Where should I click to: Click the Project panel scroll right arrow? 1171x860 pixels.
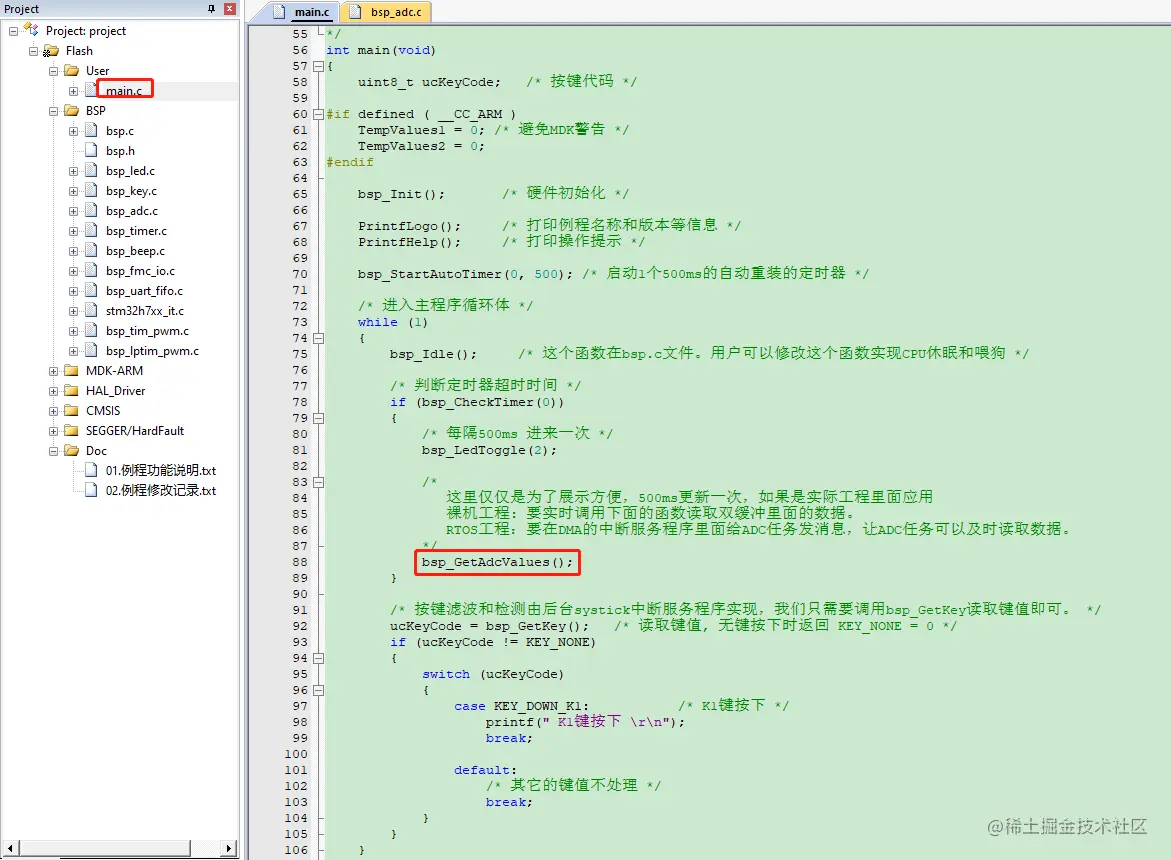[229, 849]
